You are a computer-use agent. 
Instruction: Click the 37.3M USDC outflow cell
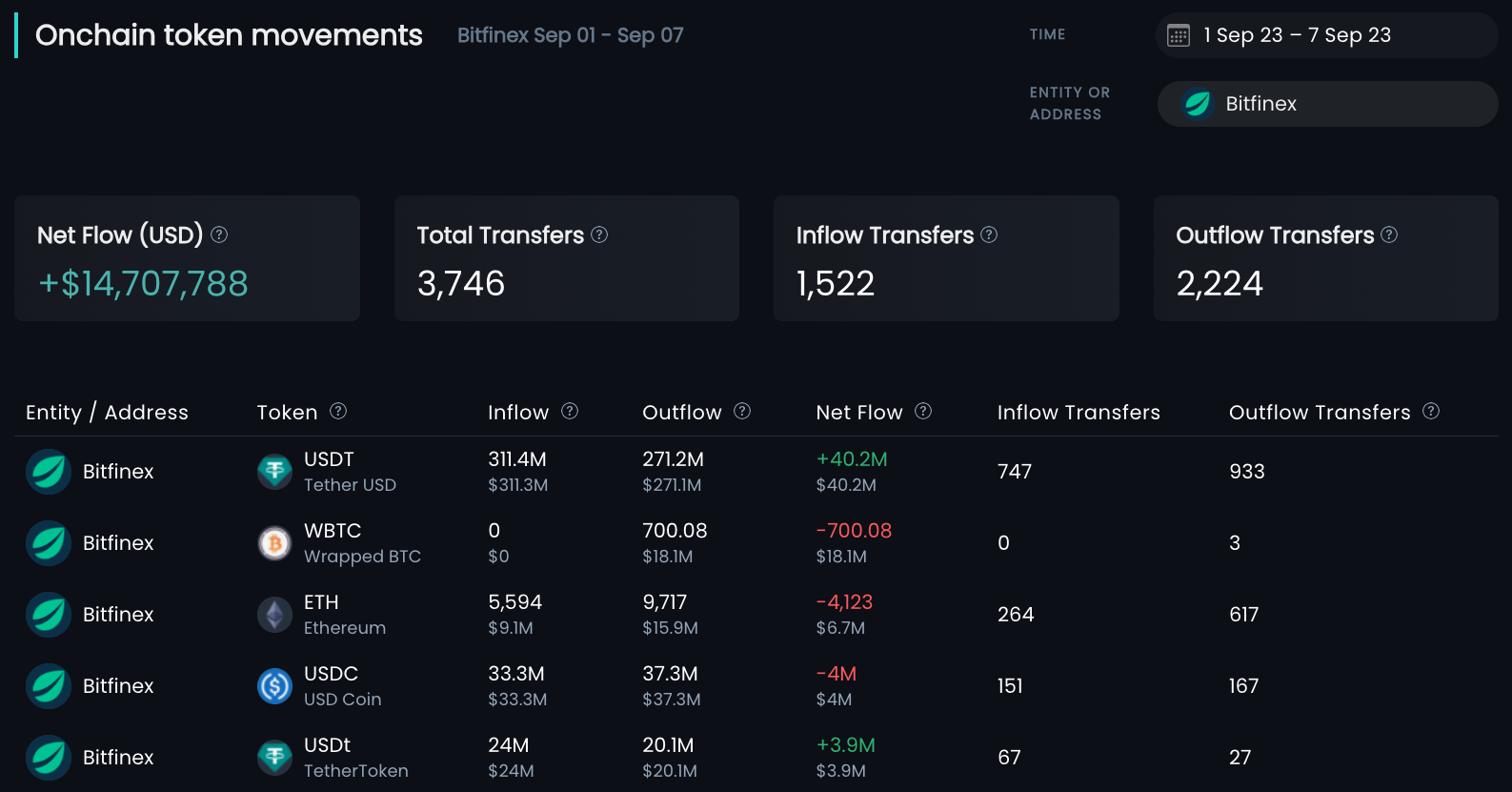[670, 674]
